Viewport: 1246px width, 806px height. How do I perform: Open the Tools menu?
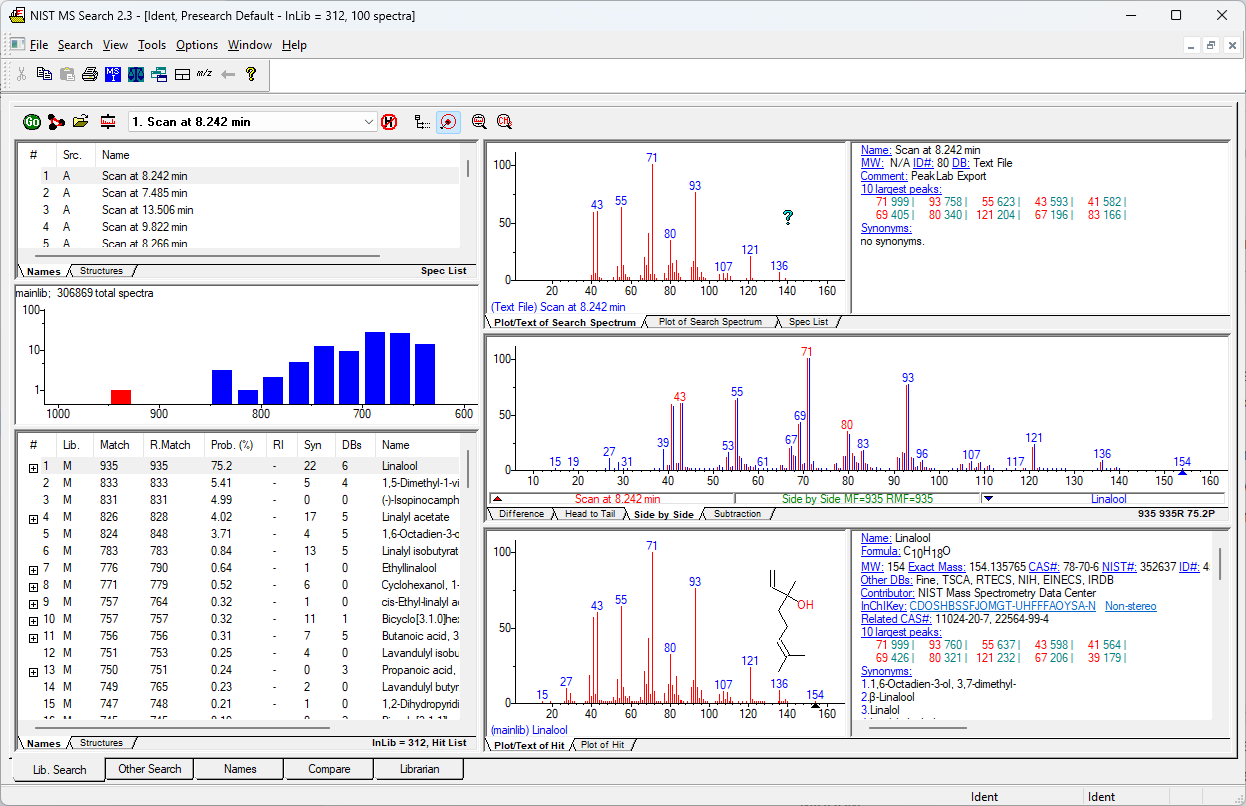(x=152, y=45)
